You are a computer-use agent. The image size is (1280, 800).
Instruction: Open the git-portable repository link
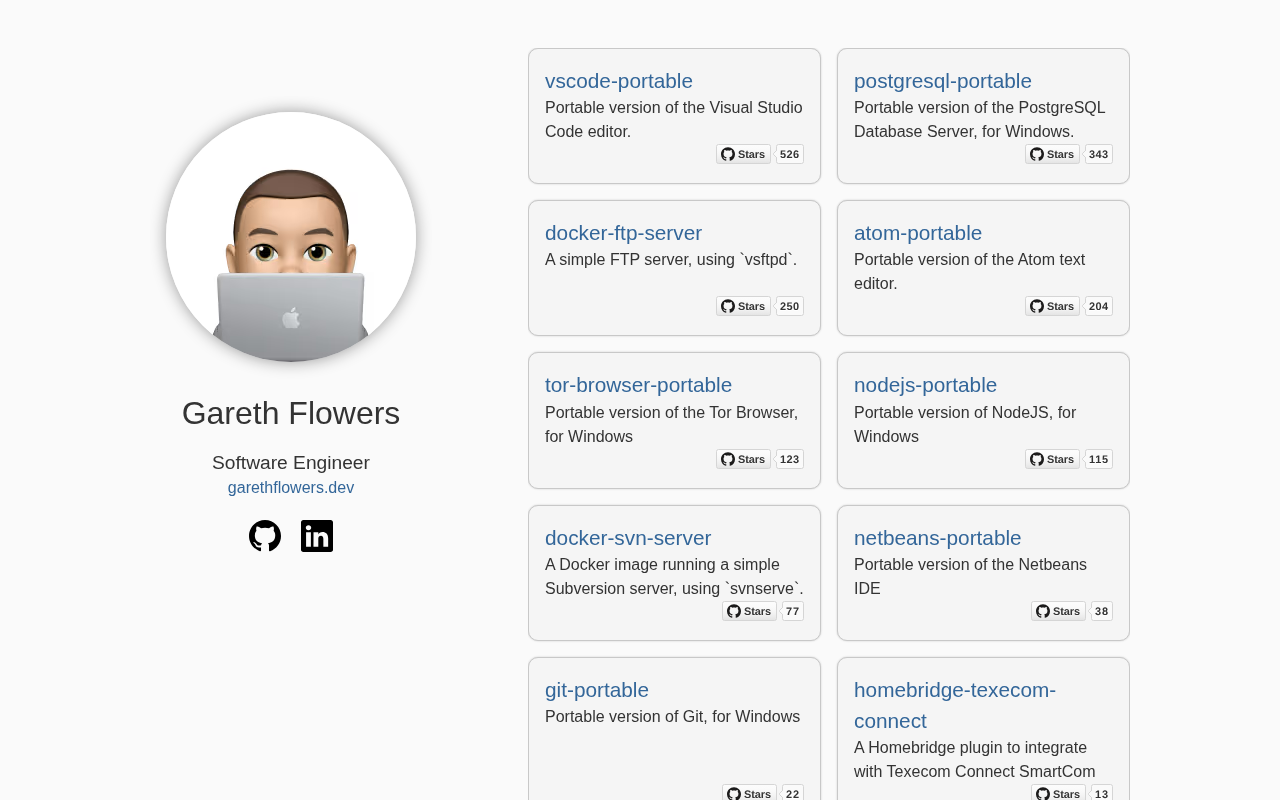[x=597, y=690]
